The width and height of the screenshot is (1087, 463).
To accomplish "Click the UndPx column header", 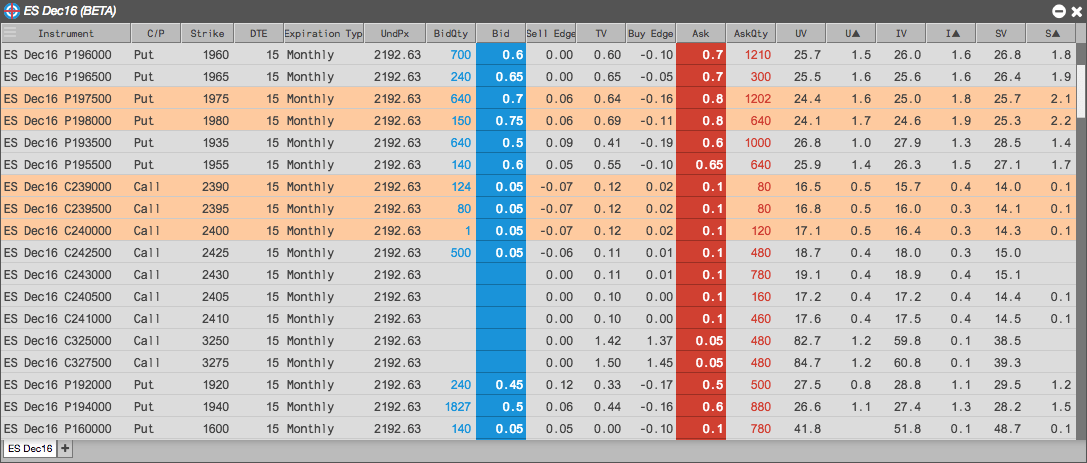I will tap(394, 33).
